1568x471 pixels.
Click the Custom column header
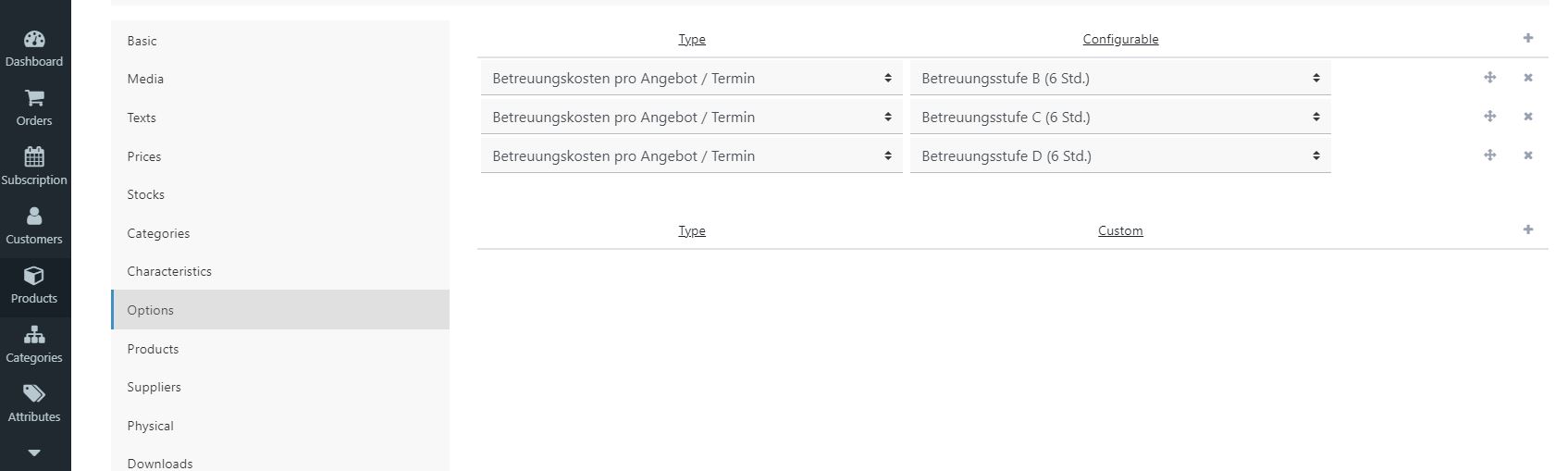click(1120, 230)
